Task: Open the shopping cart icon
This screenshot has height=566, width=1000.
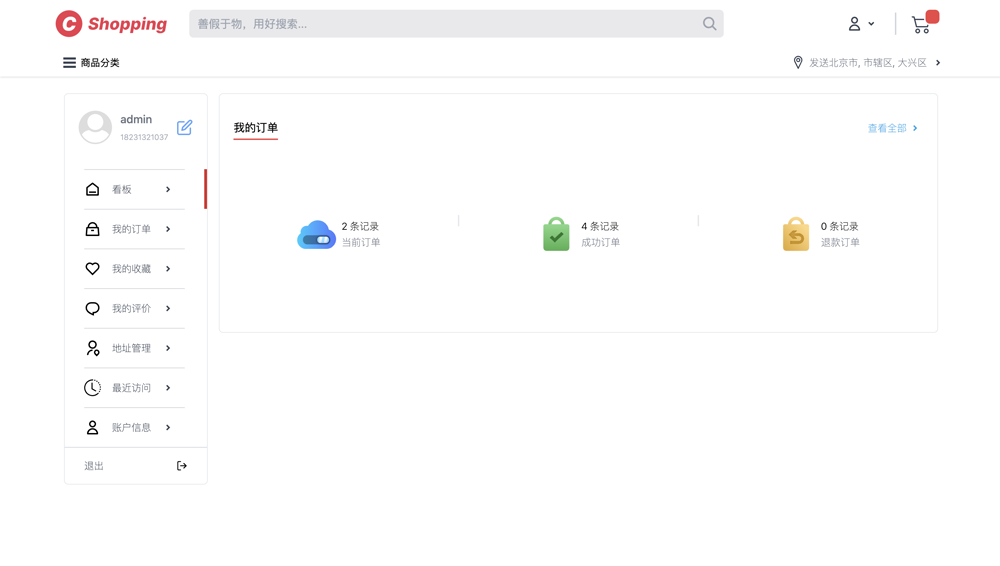Action: tap(921, 25)
